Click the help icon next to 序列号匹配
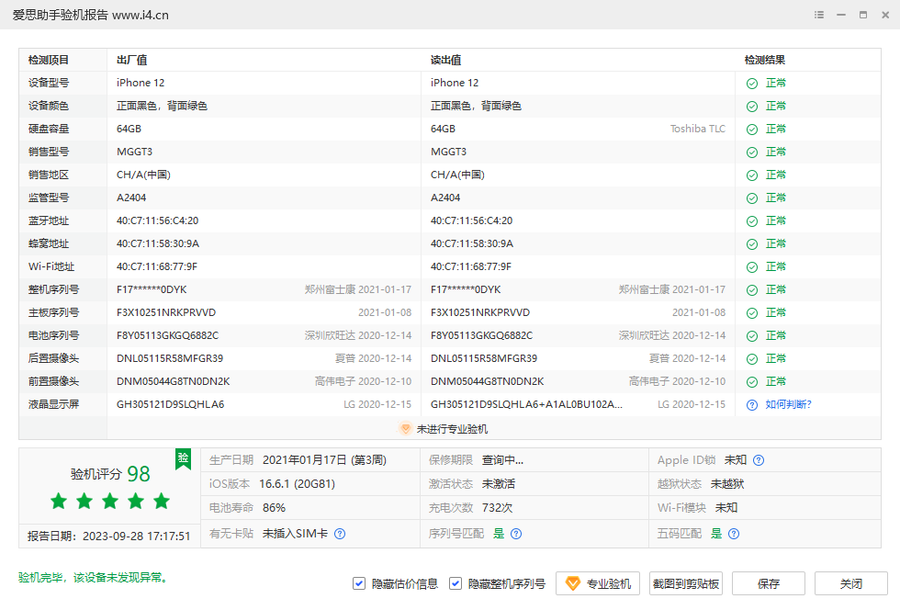Viewport: 900px width, 610px height. coord(516,534)
